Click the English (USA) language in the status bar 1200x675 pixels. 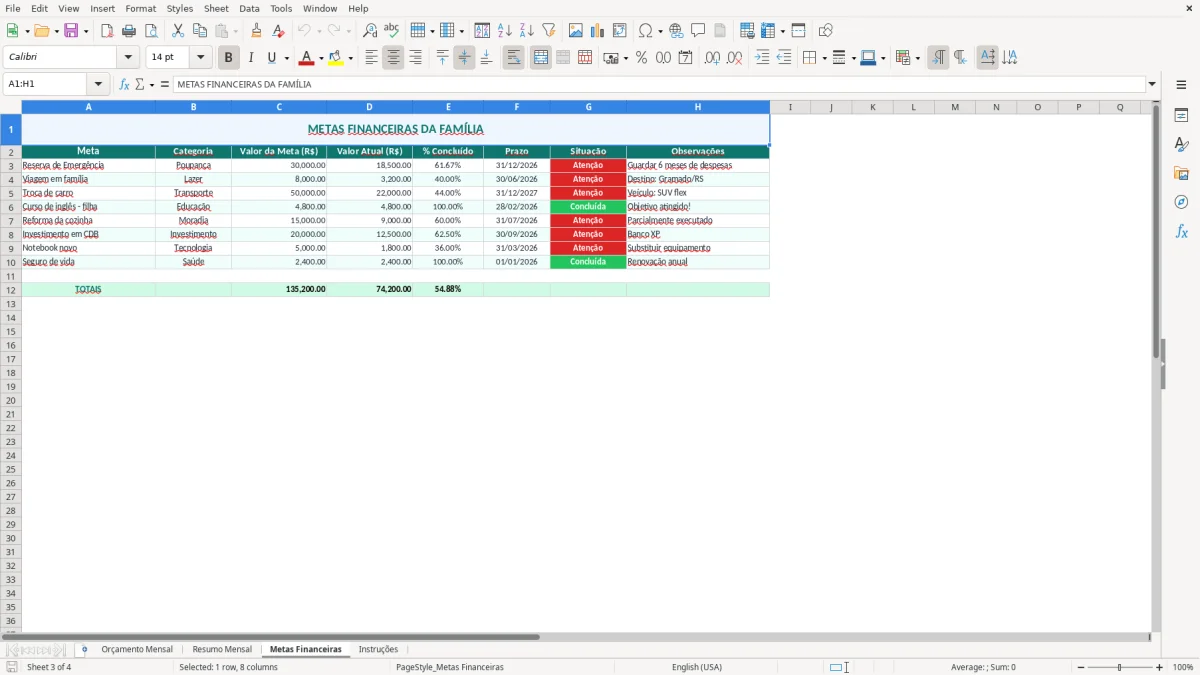click(697, 667)
